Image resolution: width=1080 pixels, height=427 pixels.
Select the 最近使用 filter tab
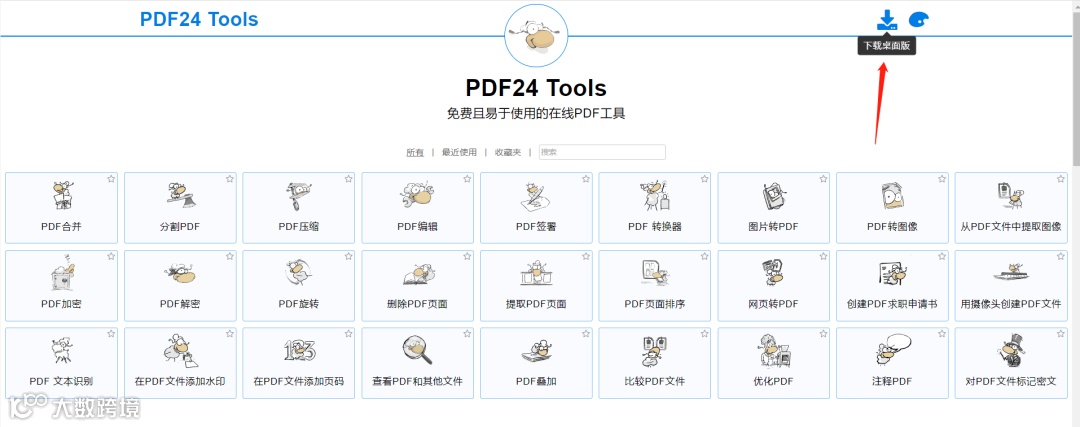click(459, 152)
